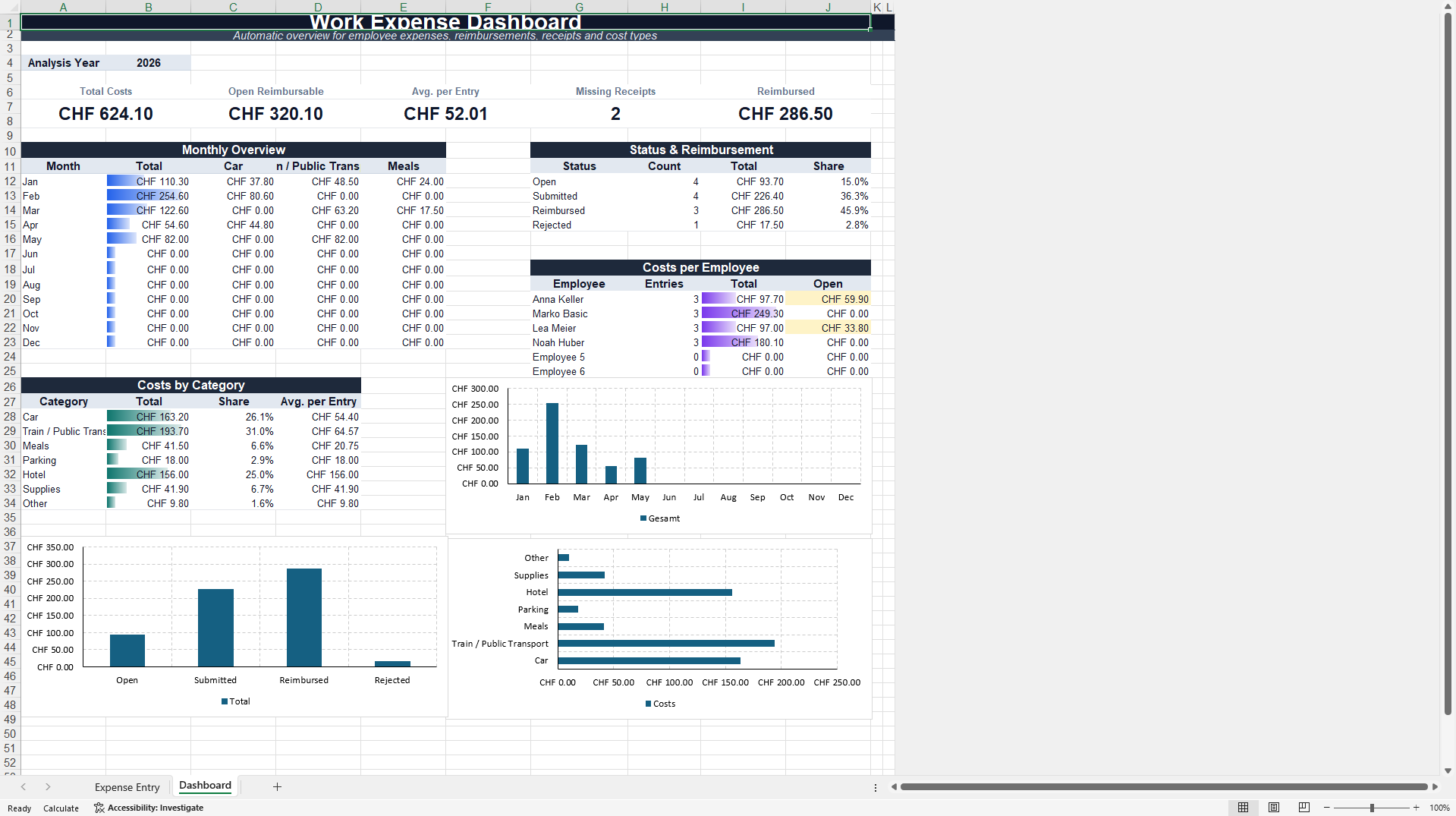Click Train / Public Transport chart bar

coord(666,643)
